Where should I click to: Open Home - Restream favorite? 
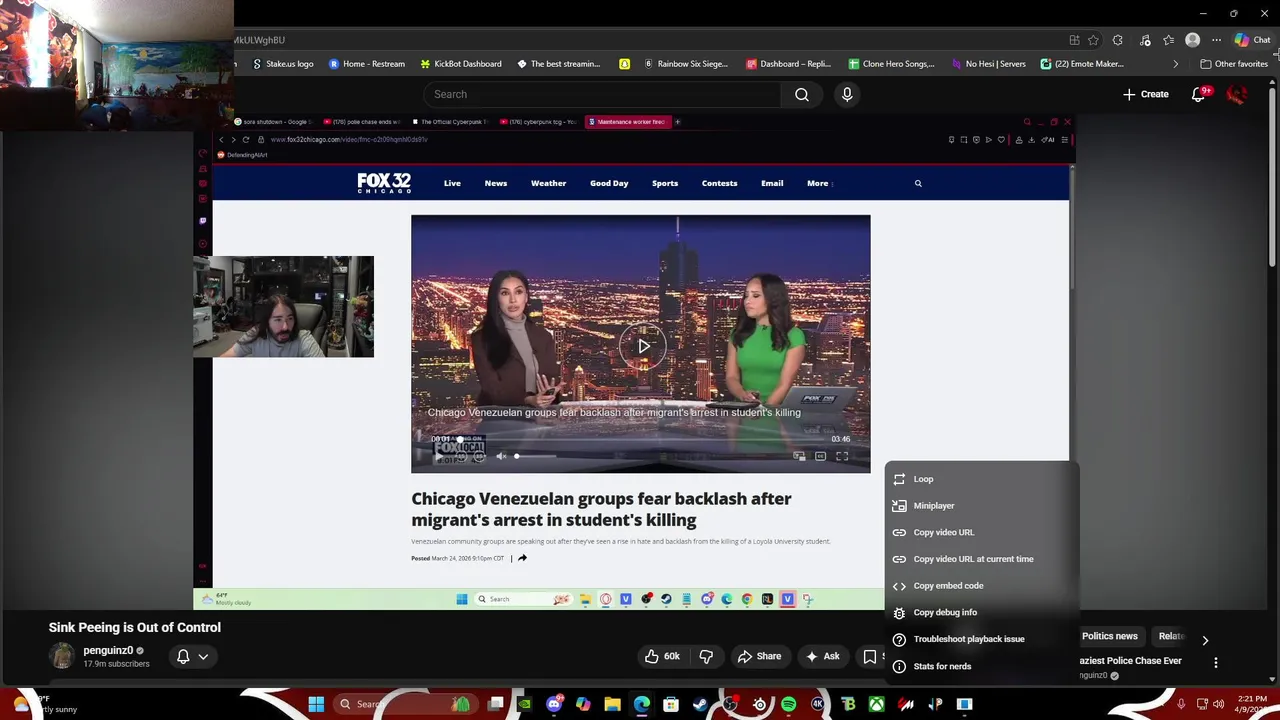366,64
